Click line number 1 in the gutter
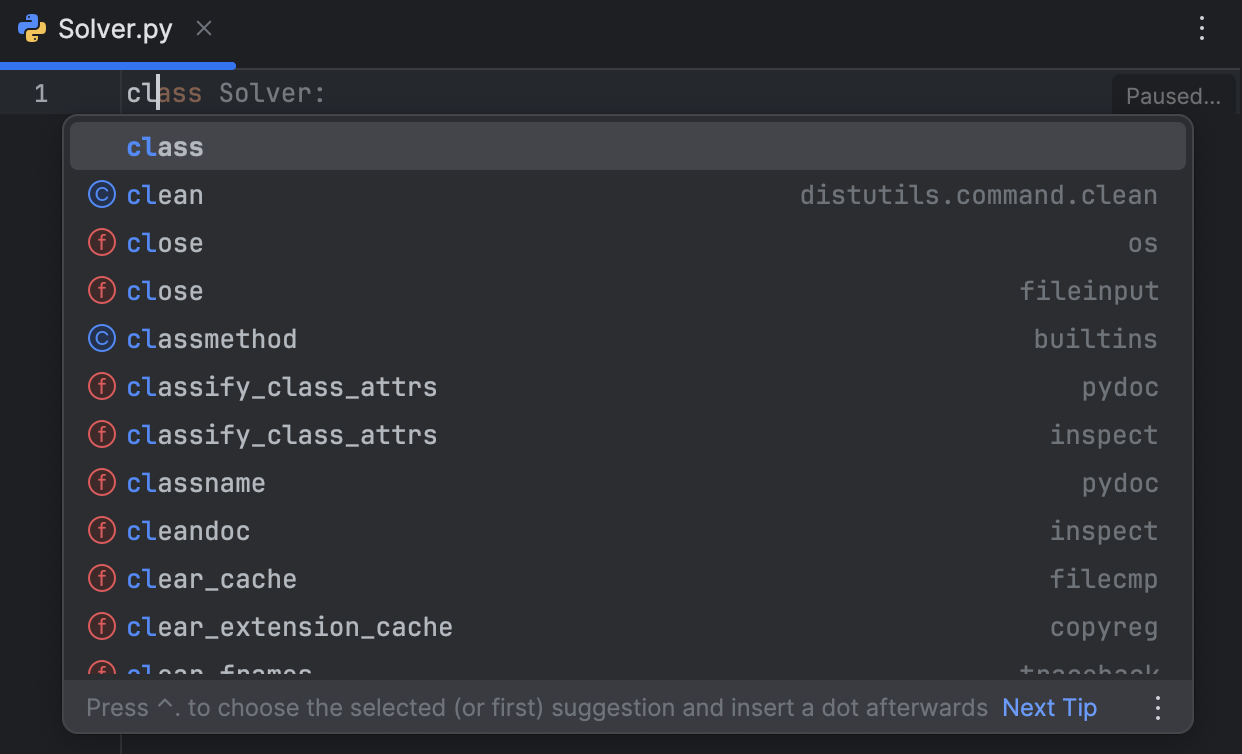 [41, 93]
